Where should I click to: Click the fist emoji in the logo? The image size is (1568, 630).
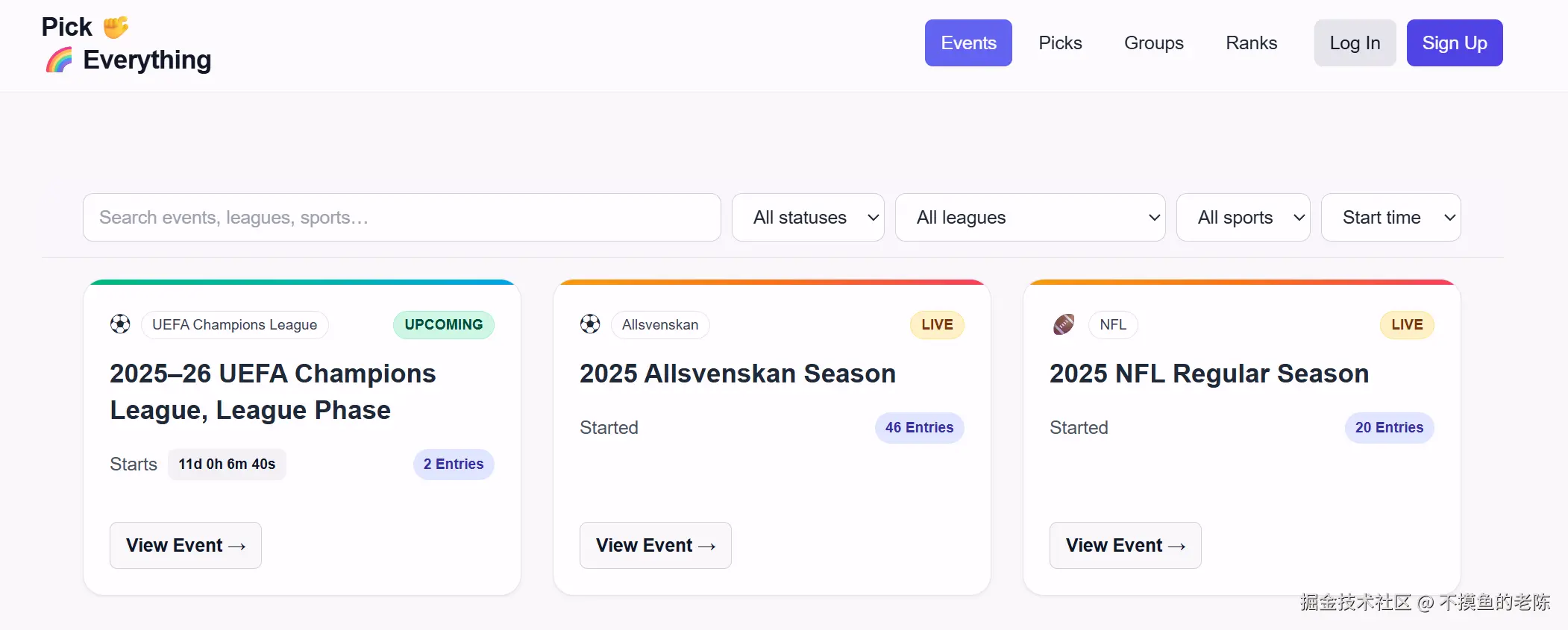116,28
